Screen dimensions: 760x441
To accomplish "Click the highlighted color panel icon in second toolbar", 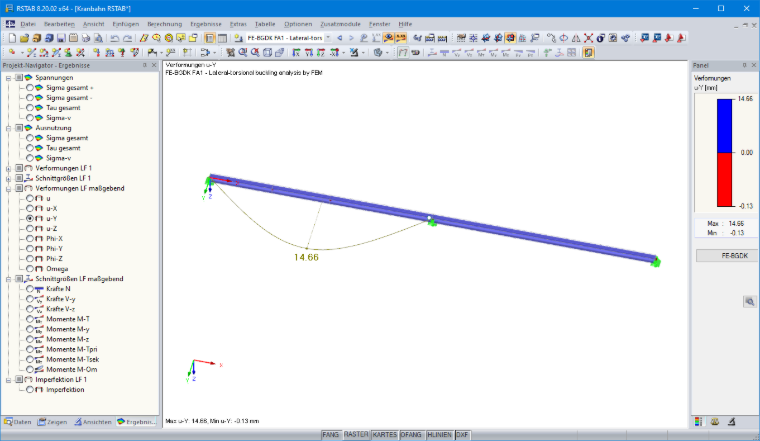I will (588, 52).
